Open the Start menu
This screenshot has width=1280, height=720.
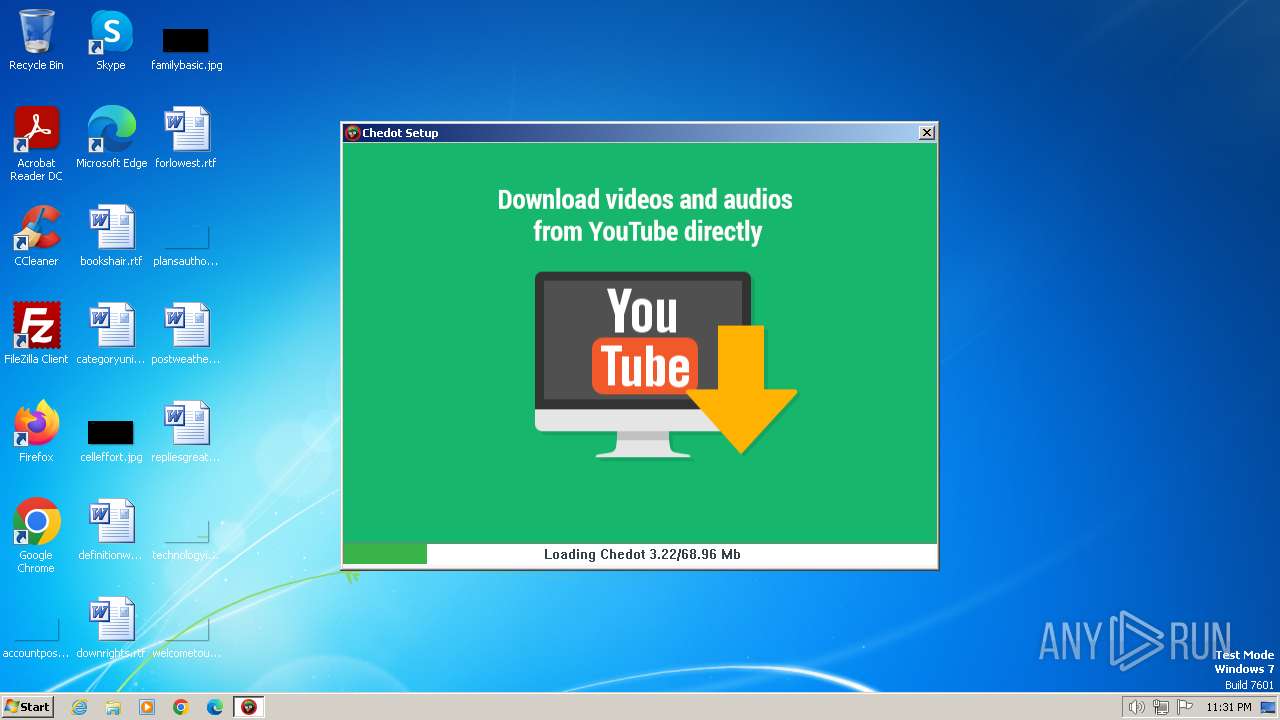pos(27,707)
